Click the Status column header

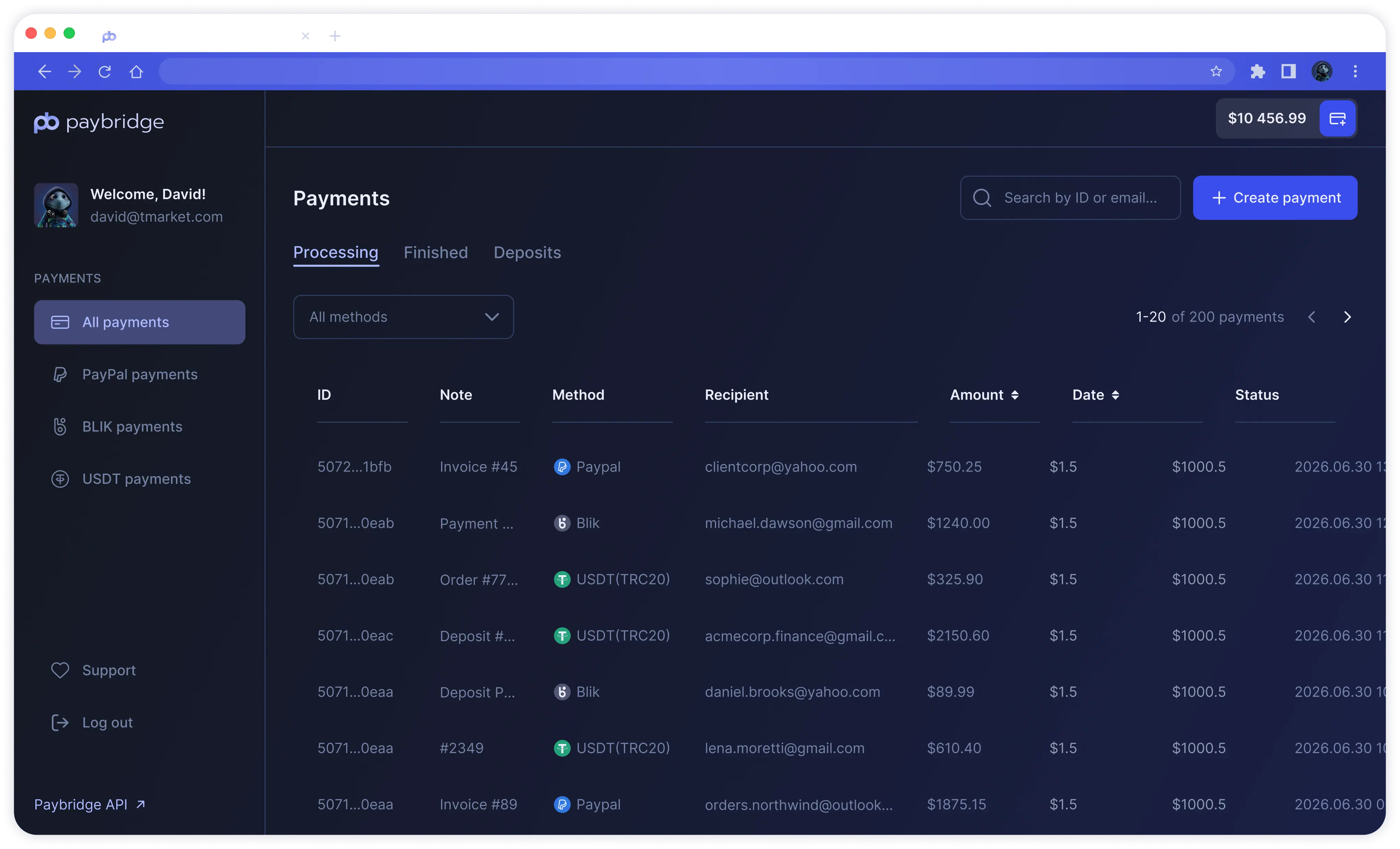[x=1257, y=395]
